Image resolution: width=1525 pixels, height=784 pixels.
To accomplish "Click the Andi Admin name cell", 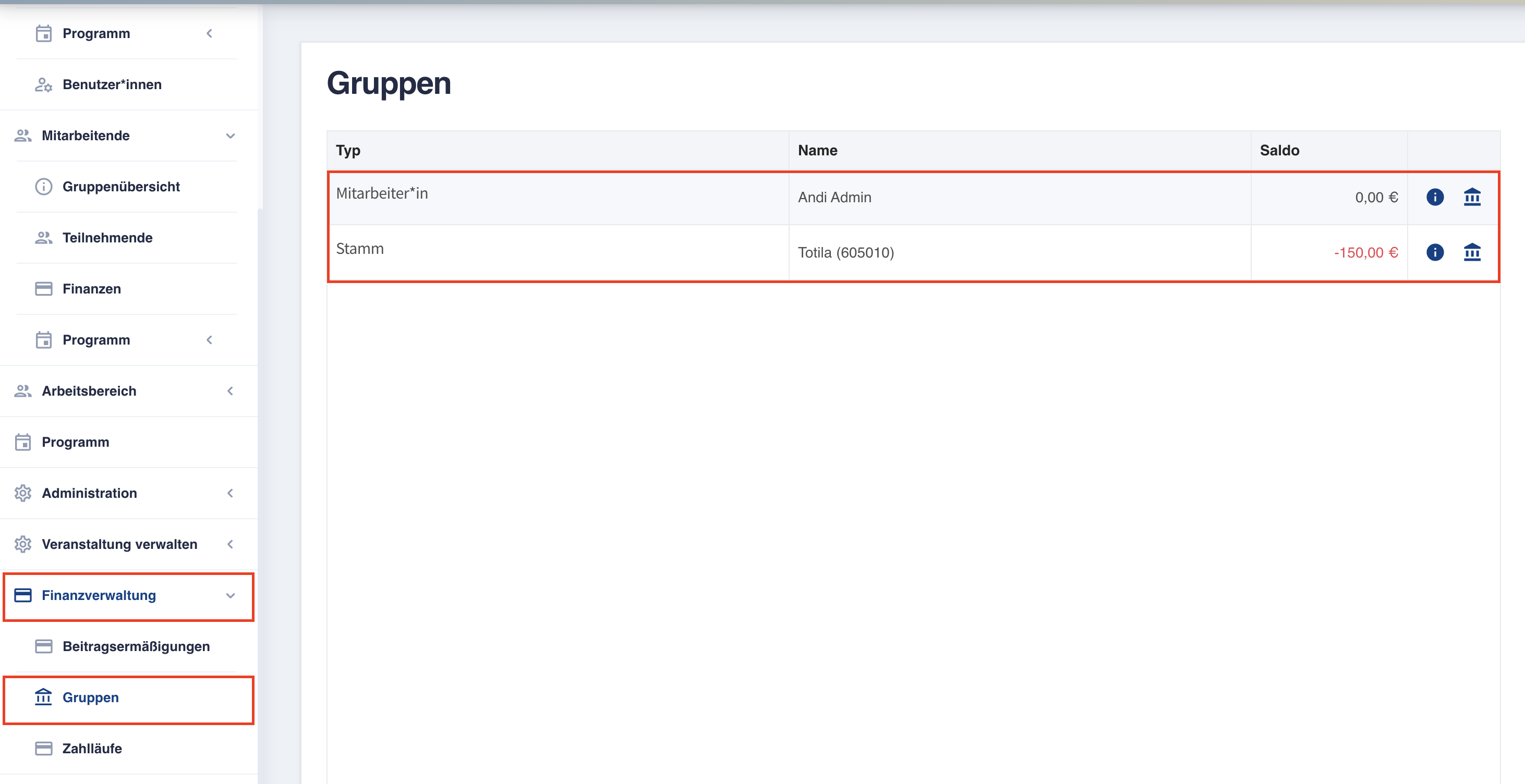I will (x=1020, y=197).
